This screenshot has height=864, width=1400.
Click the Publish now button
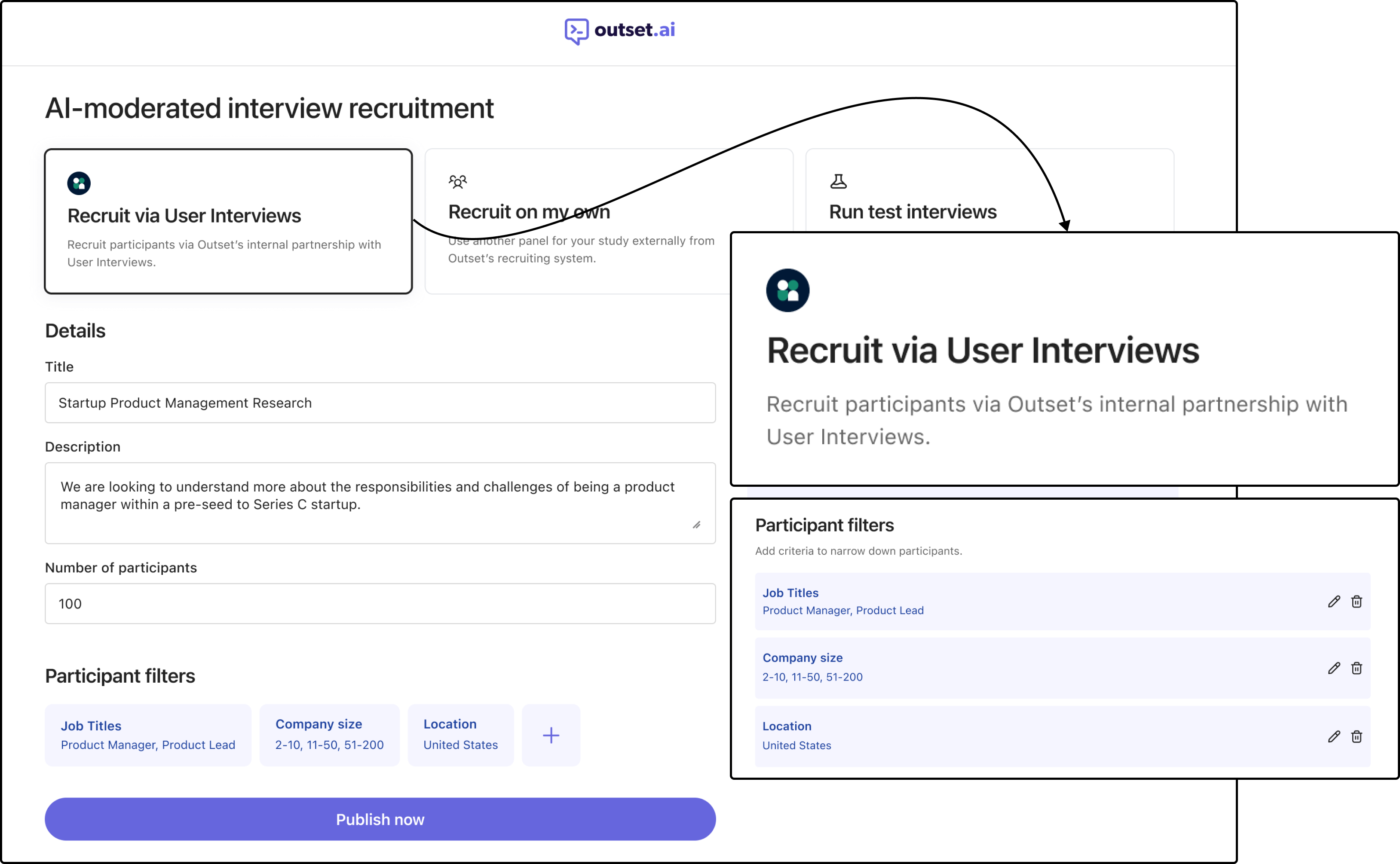pyautogui.click(x=380, y=819)
